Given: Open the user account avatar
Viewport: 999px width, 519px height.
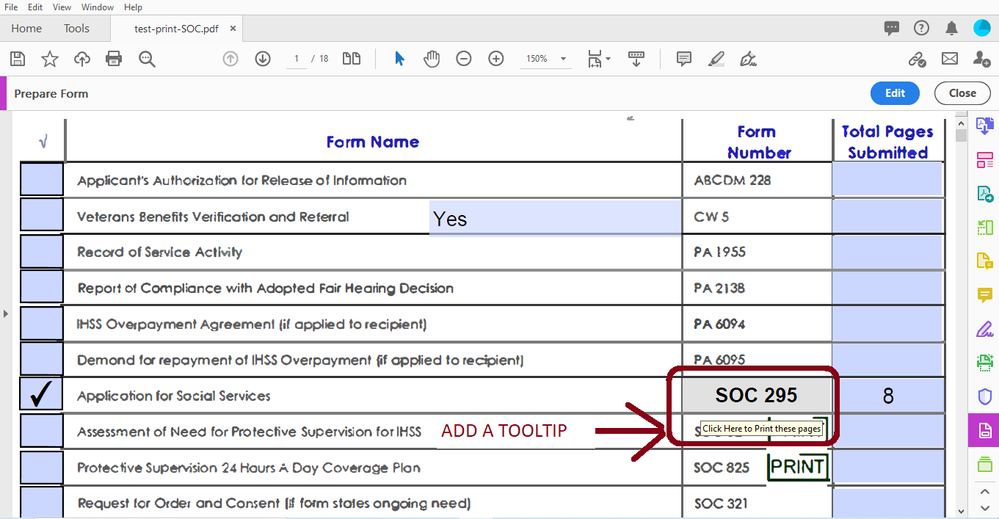Looking at the screenshot, I should [x=982, y=28].
